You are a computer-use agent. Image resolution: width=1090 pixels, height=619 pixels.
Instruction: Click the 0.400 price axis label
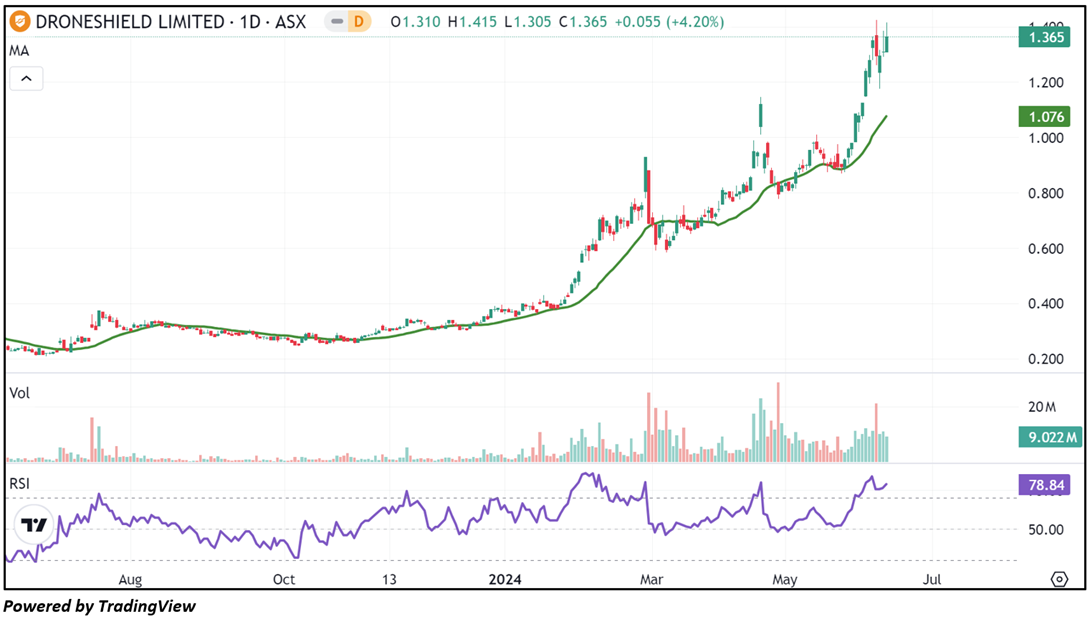coord(1046,304)
